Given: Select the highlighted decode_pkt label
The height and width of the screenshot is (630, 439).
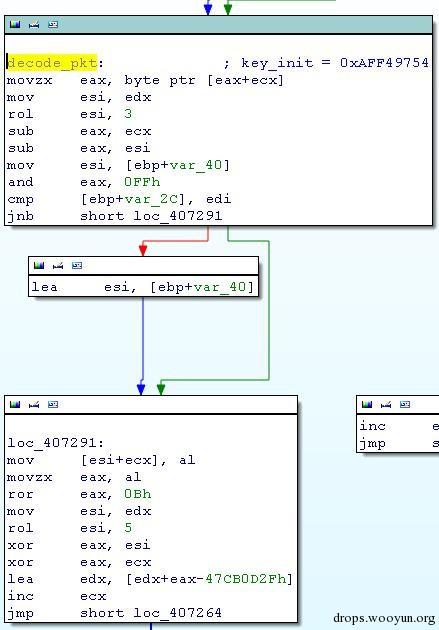Looking at the screenshot, I should [x=52, y=63].
